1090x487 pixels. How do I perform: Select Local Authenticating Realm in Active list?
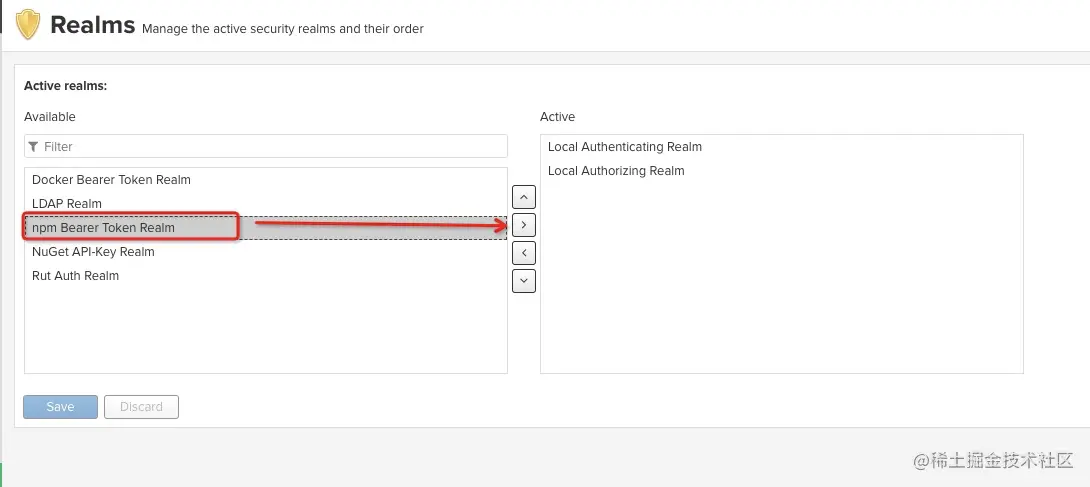pos(781,147)
